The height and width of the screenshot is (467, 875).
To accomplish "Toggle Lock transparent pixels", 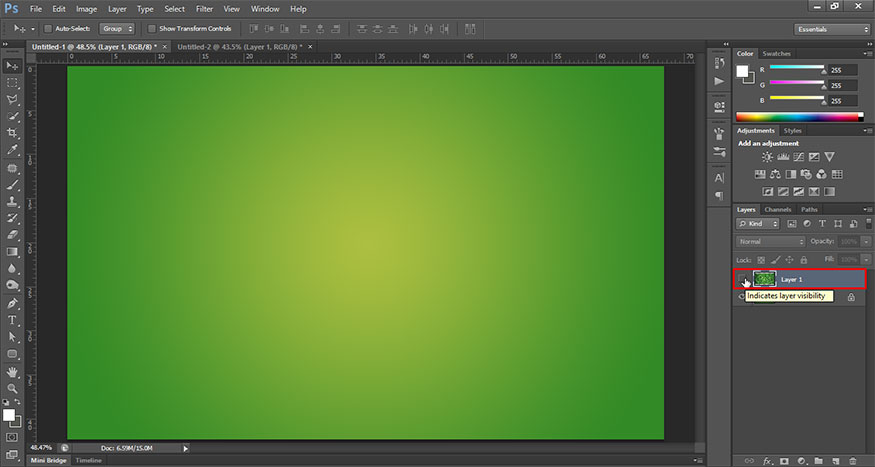I will 760,260.
